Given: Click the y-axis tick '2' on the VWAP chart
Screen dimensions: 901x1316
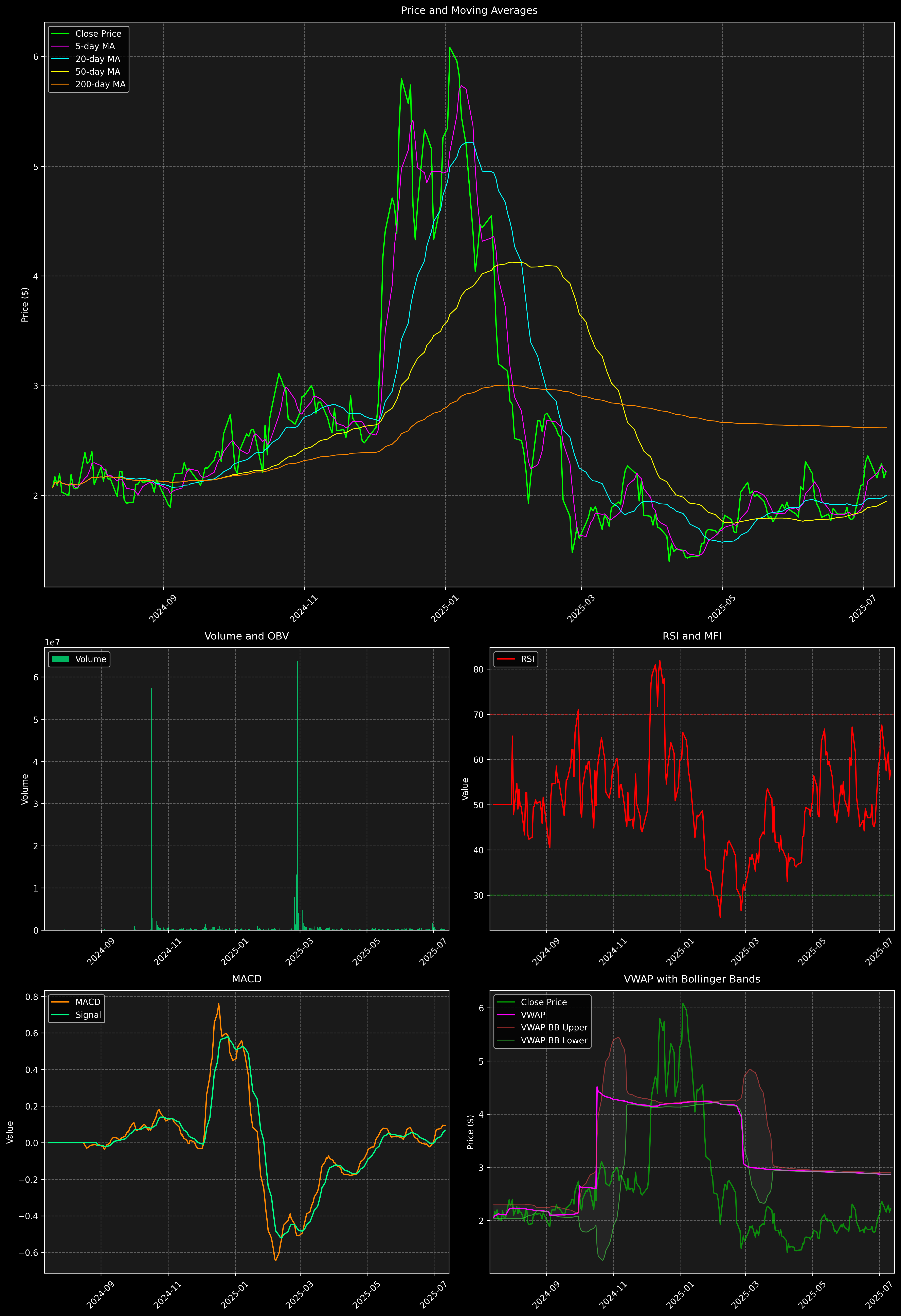Looking at the screenshot, I should click(481, 1221).
